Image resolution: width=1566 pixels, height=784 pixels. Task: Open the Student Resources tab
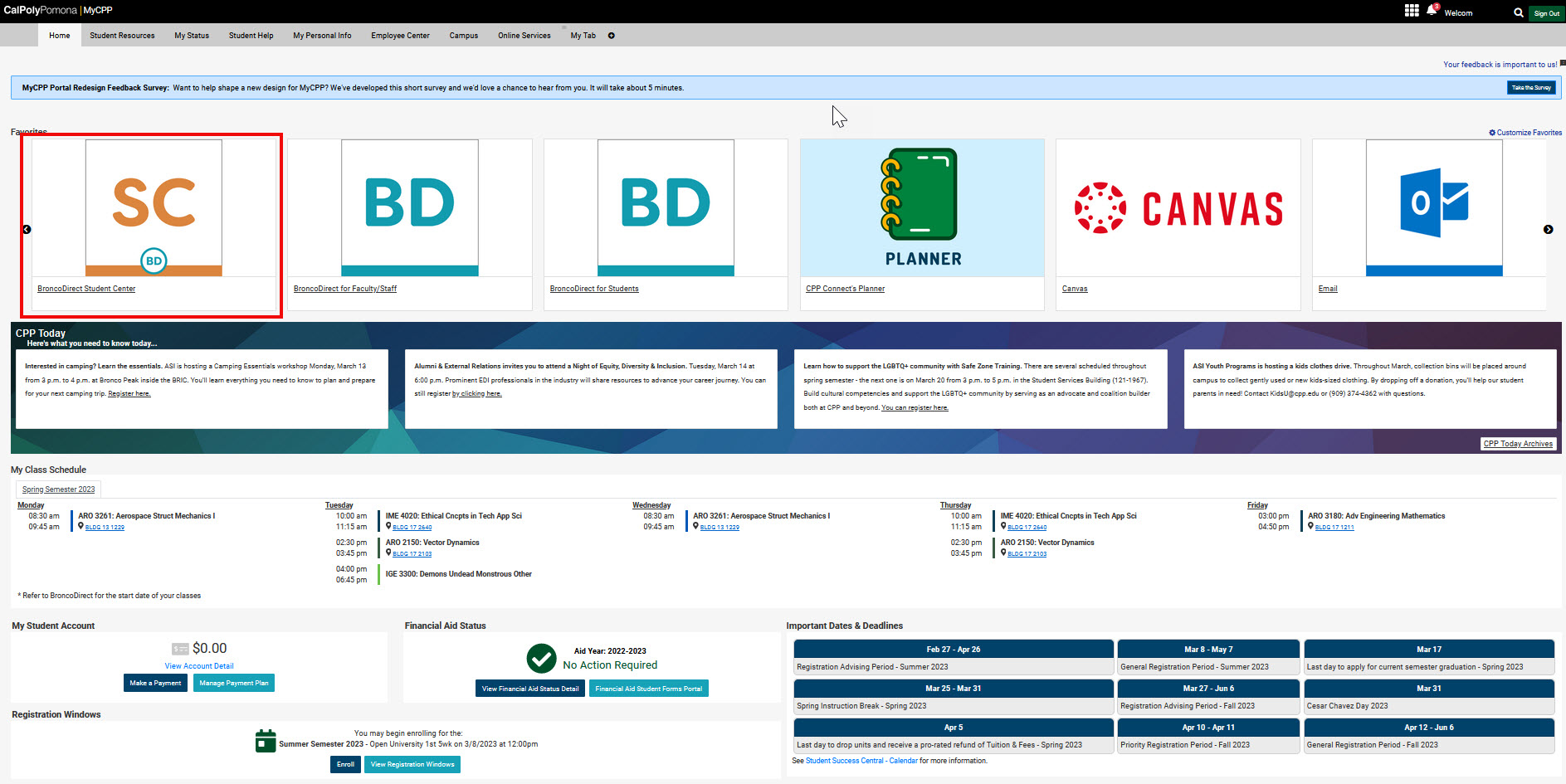pyautogui.click(x=122, y=36)
